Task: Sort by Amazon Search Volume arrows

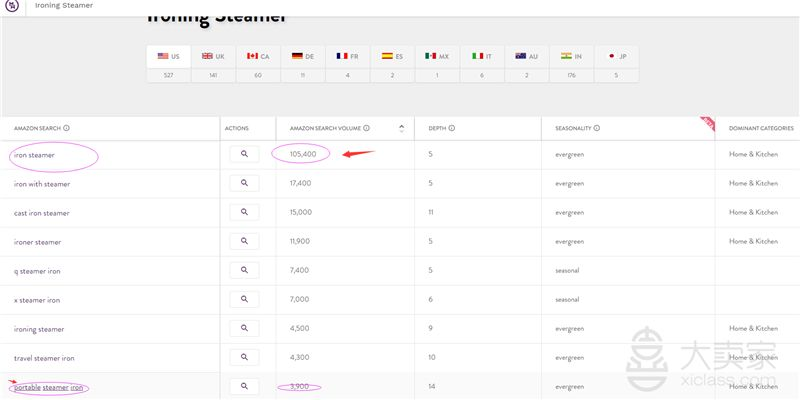Action: pyautogui.click(x=402, y=128)
